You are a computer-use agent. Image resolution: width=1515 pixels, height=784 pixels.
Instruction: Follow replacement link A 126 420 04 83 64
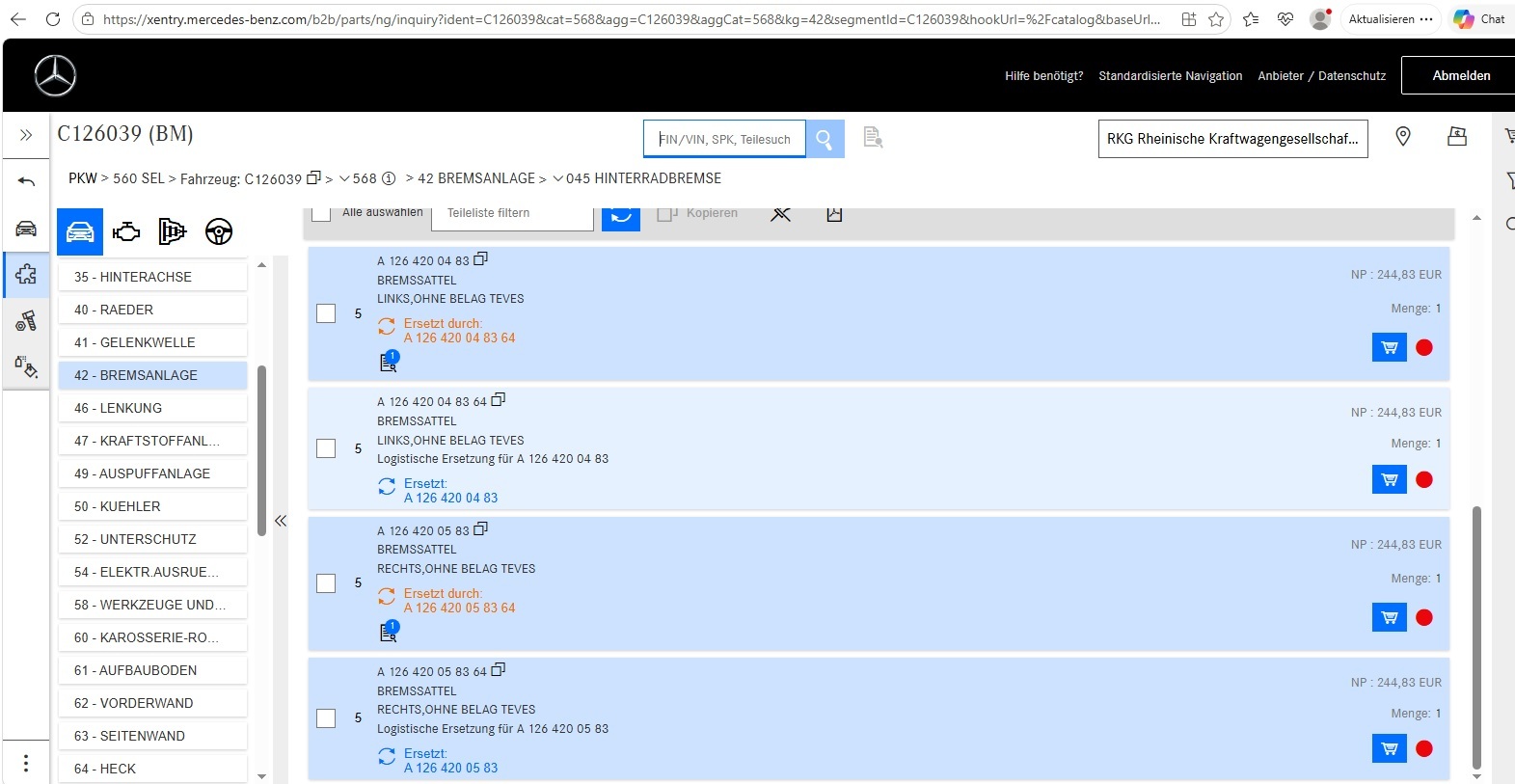(459, 338)
